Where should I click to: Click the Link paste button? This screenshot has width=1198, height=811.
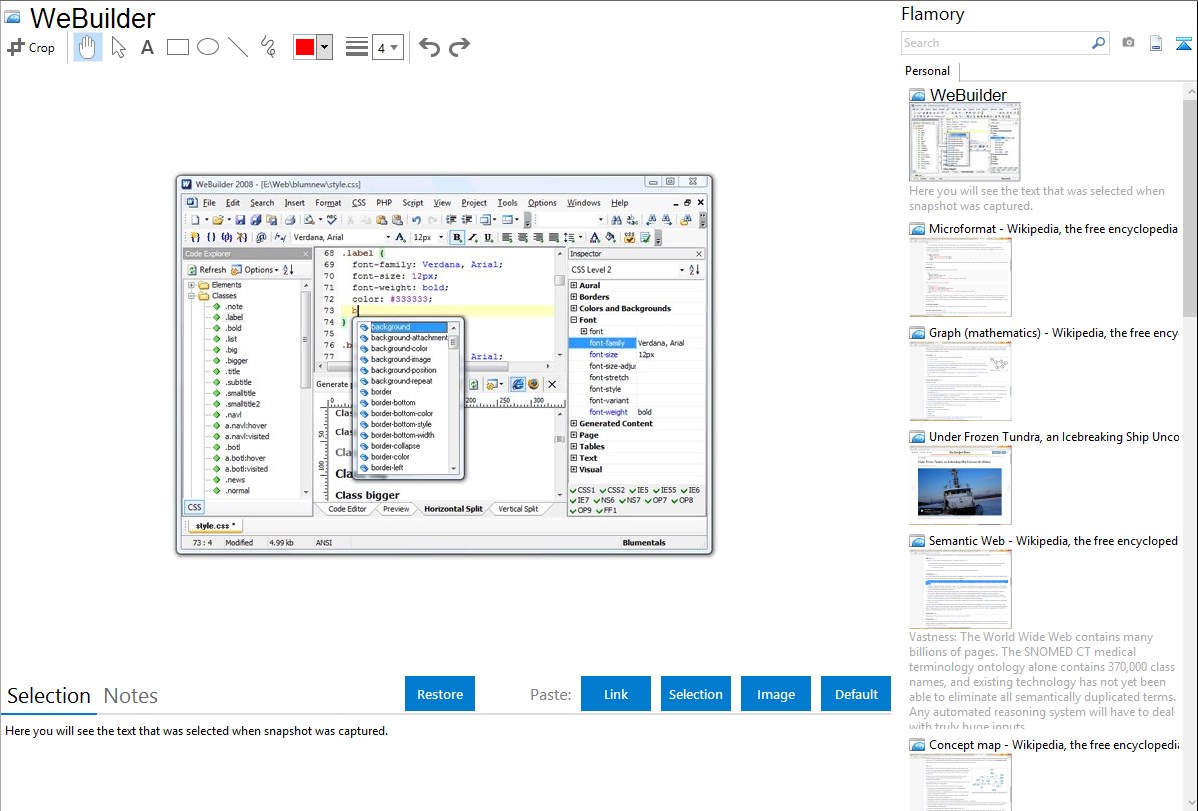click(x=616, y=694)
